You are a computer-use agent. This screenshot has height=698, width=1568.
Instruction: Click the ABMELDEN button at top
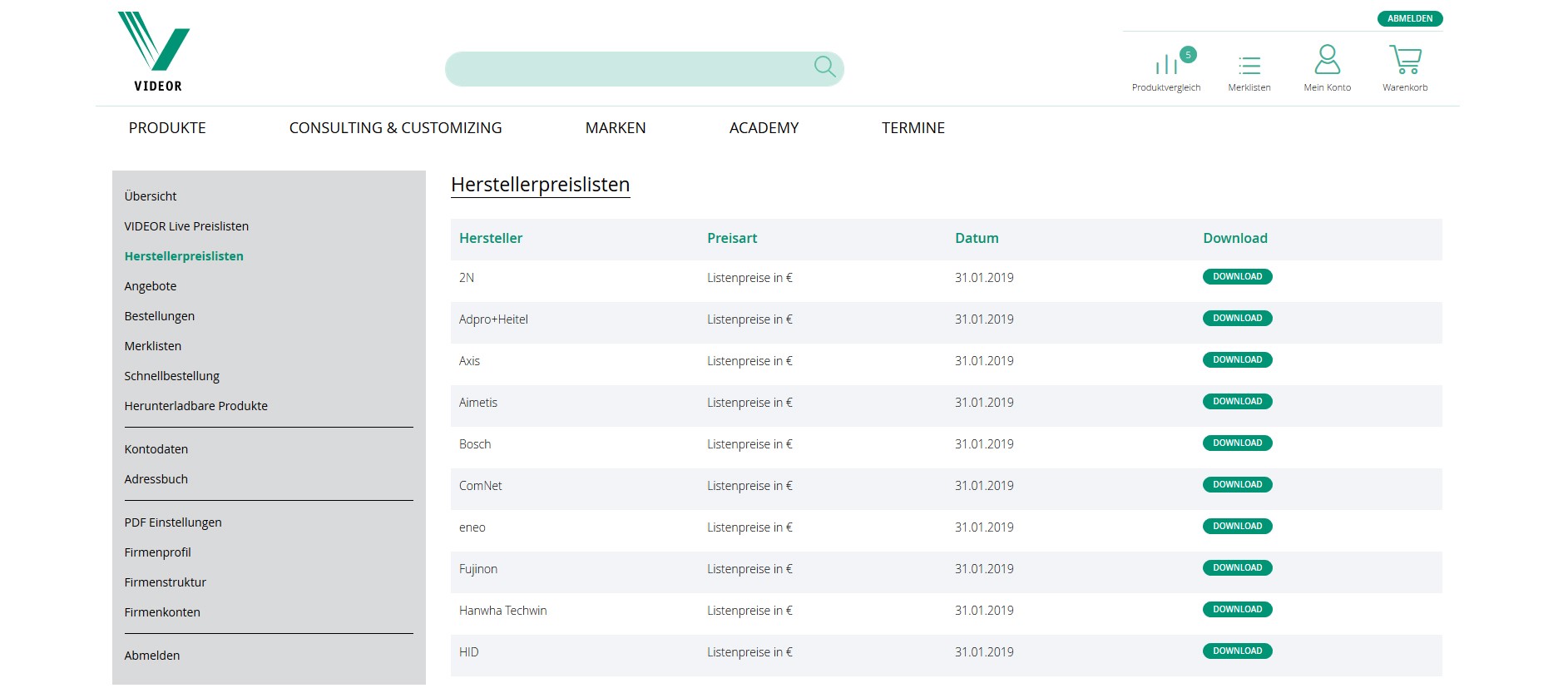coord(1410,18)
